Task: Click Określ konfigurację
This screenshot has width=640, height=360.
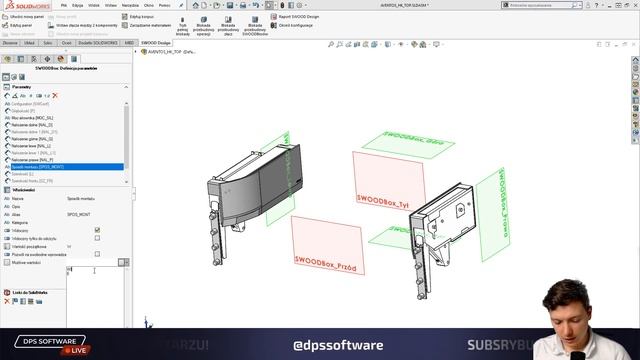Action: pyautogui.click(x=292, y=25)
